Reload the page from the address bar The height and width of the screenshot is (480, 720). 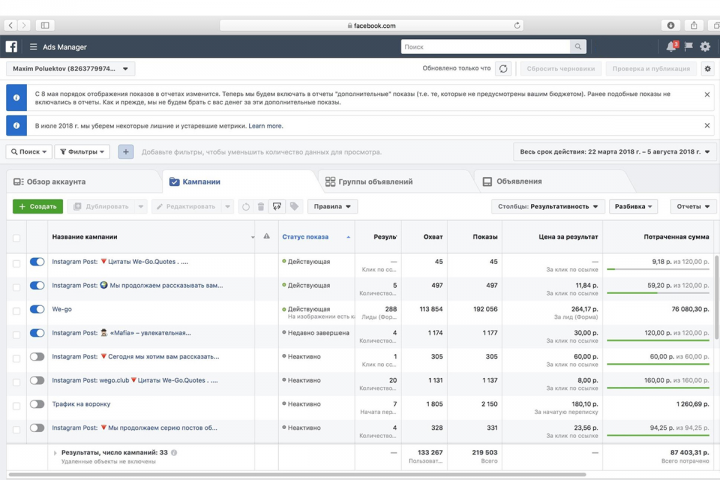pyautogui.click(x=517, y=25)
